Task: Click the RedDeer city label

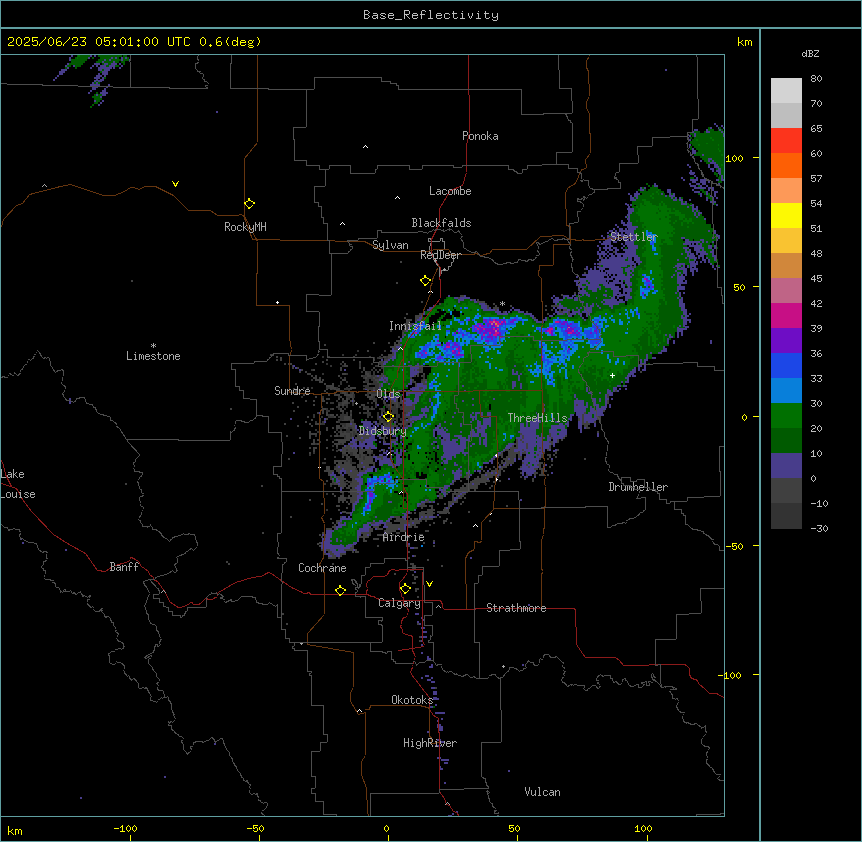Action: pos(440,255)
